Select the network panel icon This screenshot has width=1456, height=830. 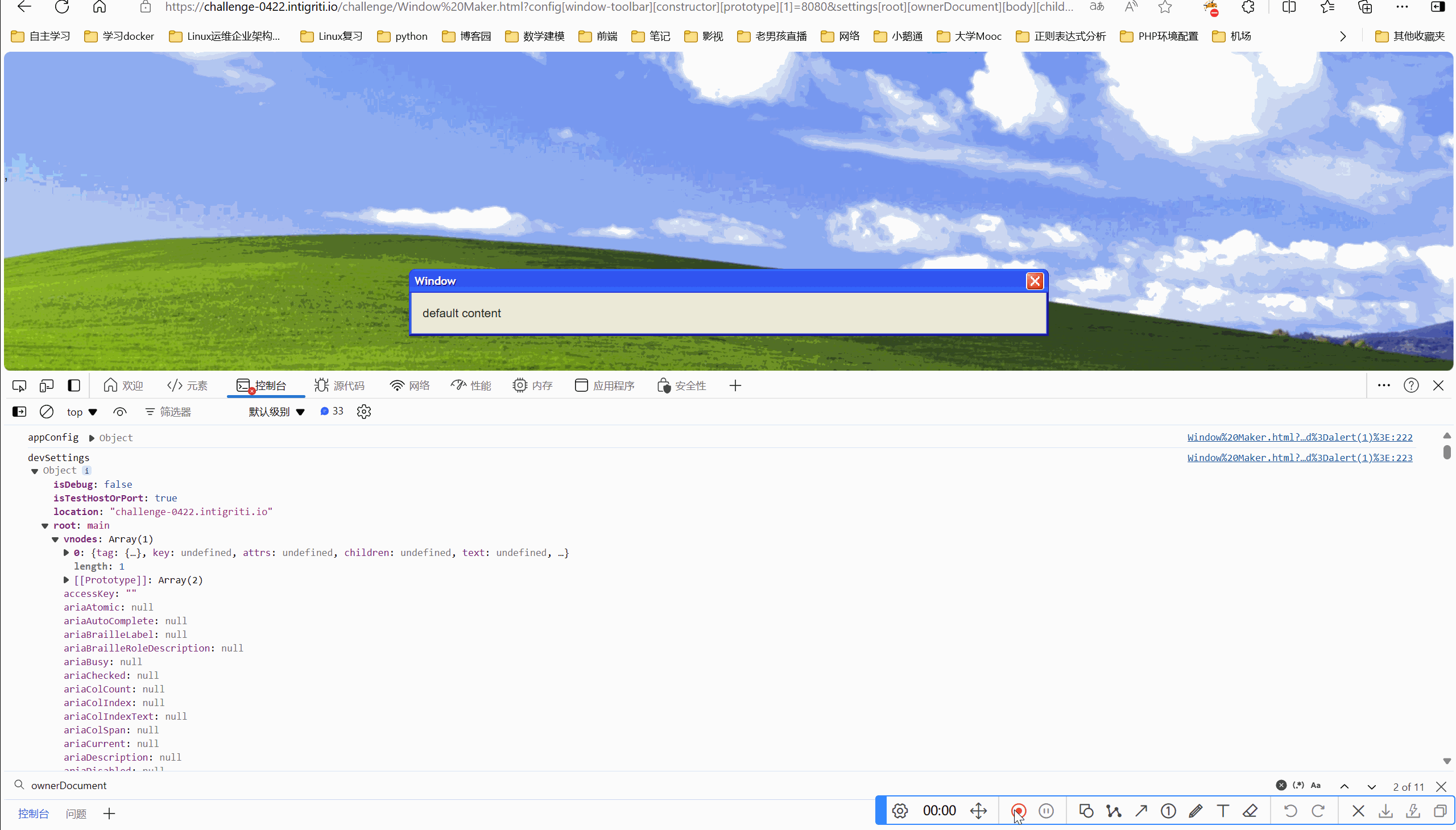[397, 385]
